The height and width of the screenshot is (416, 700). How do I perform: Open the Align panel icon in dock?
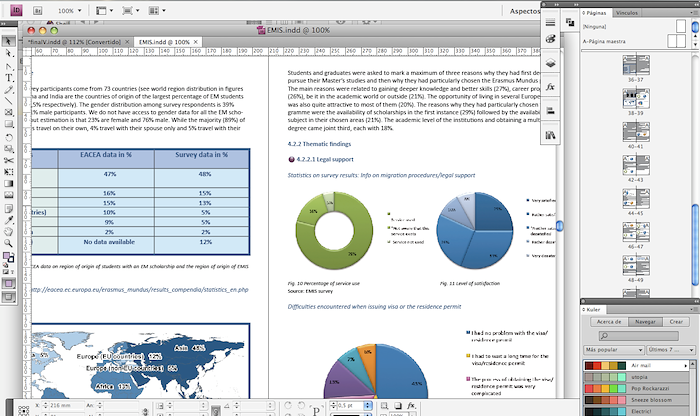550,111
